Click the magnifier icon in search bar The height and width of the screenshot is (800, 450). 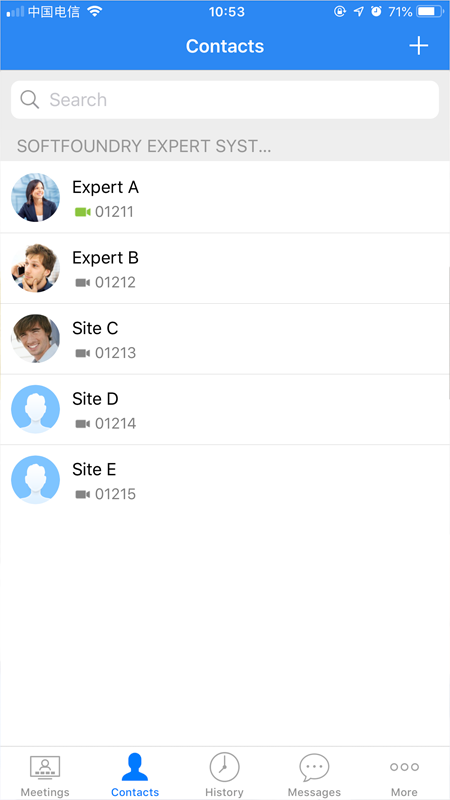coord(30,99)
